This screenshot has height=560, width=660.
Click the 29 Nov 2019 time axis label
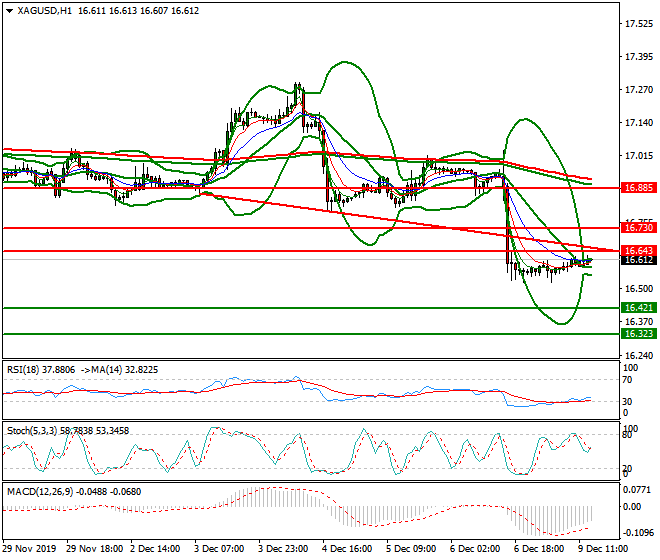pyautogui.click(x=29, y=549)
